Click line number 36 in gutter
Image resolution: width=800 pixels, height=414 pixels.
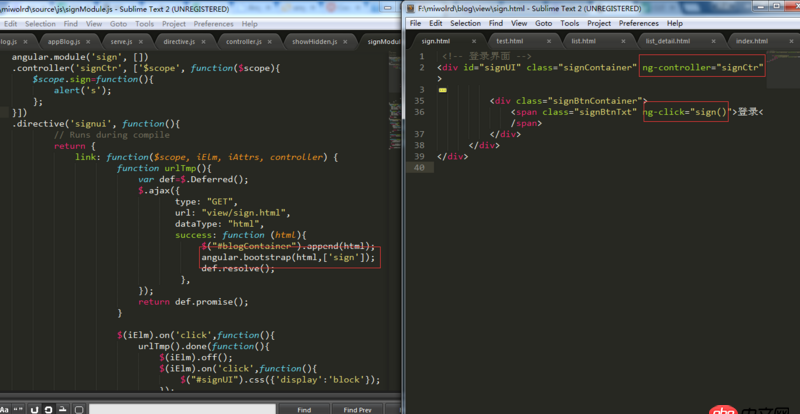point(419,112)
